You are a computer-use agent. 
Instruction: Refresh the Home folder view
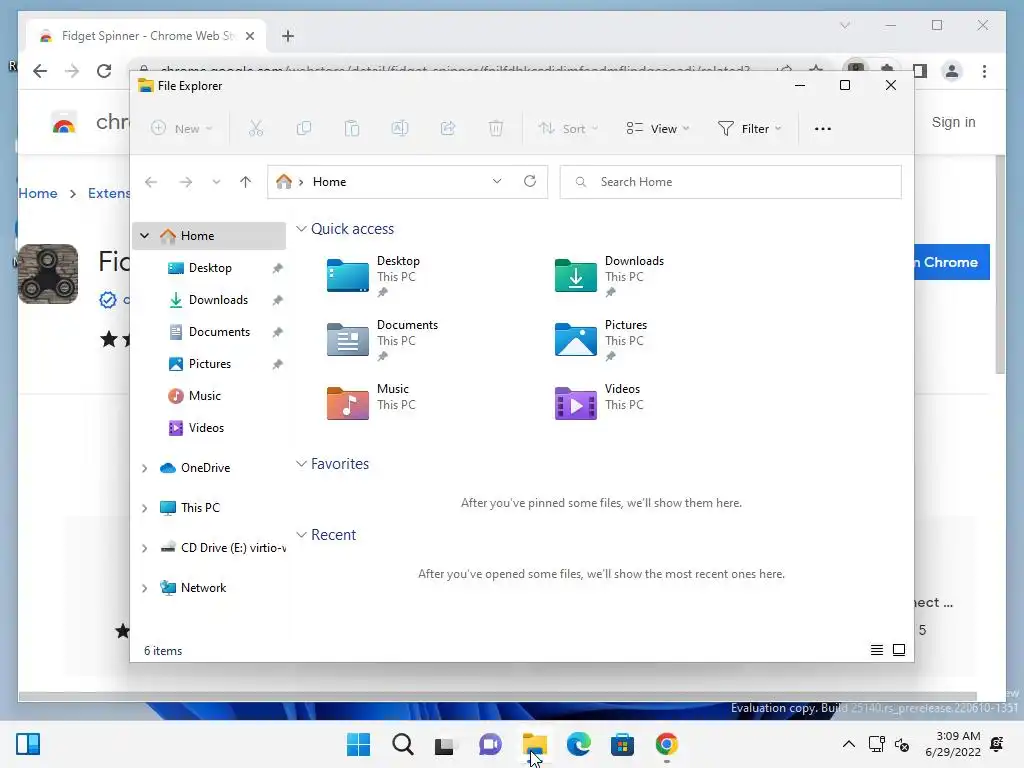pyautogui.click(x=530, y=182)
